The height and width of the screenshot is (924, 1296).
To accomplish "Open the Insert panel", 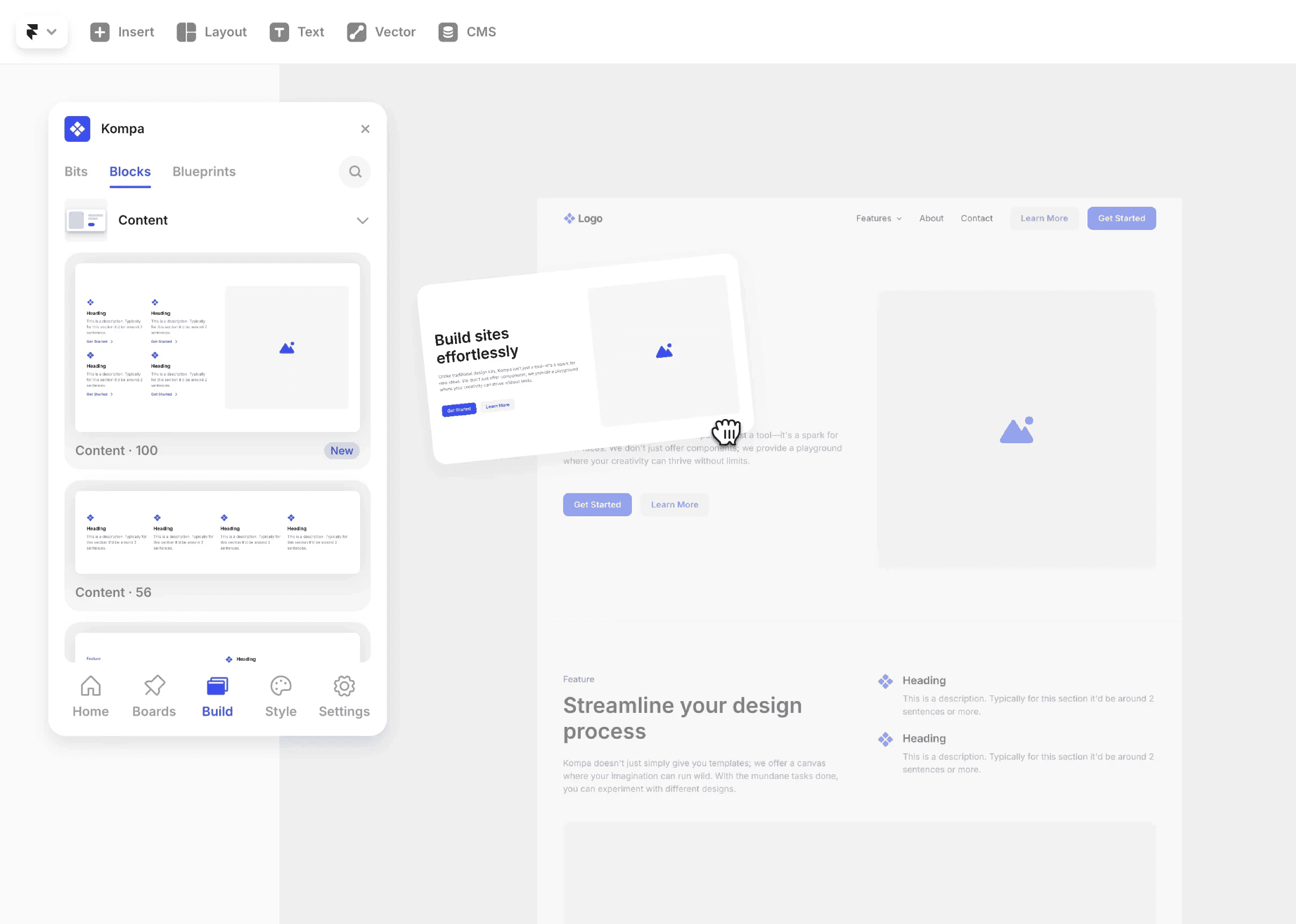I will tap(122, 32).
